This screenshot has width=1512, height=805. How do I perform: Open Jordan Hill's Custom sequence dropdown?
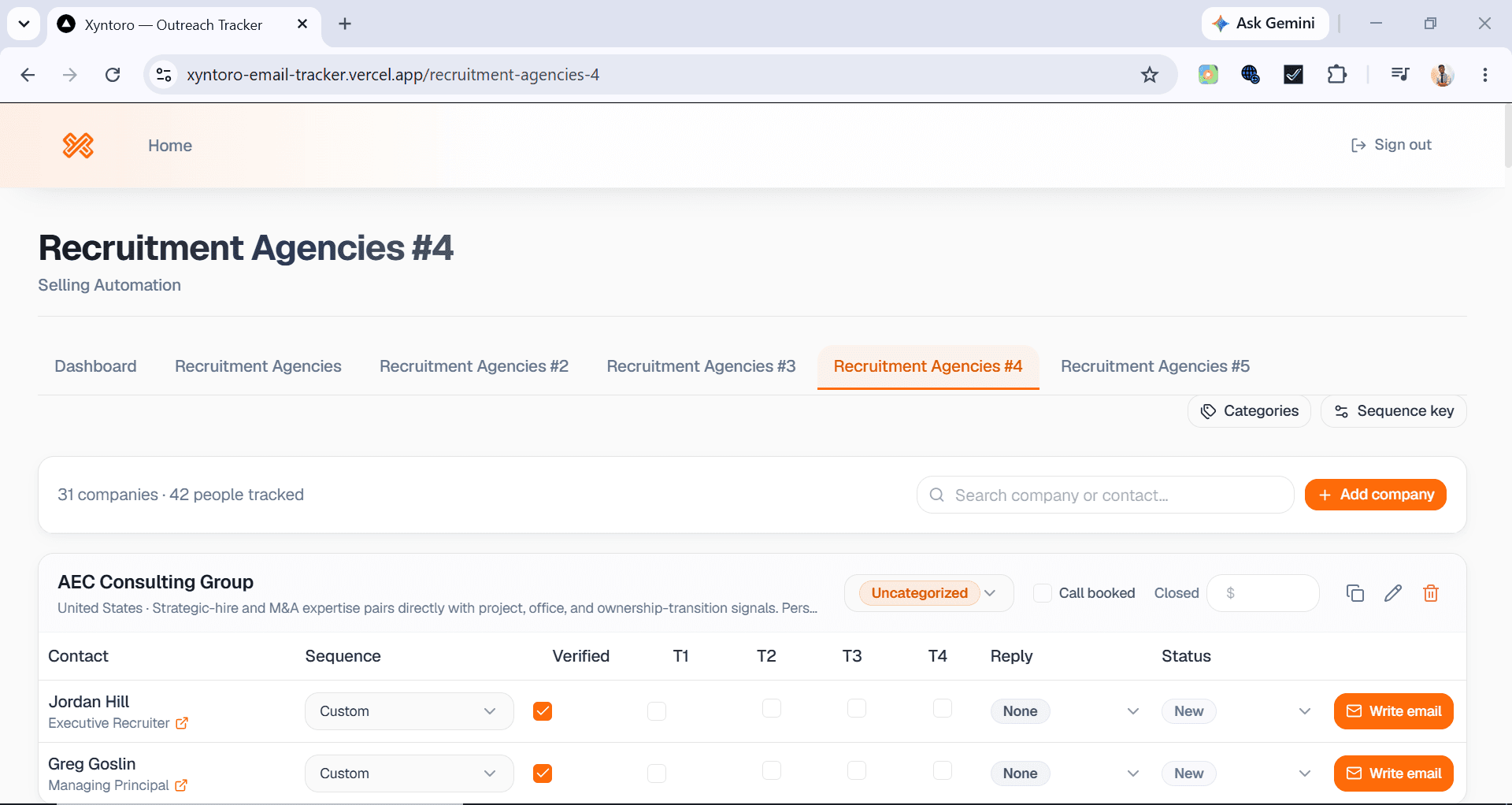click(x=409, y=711)
